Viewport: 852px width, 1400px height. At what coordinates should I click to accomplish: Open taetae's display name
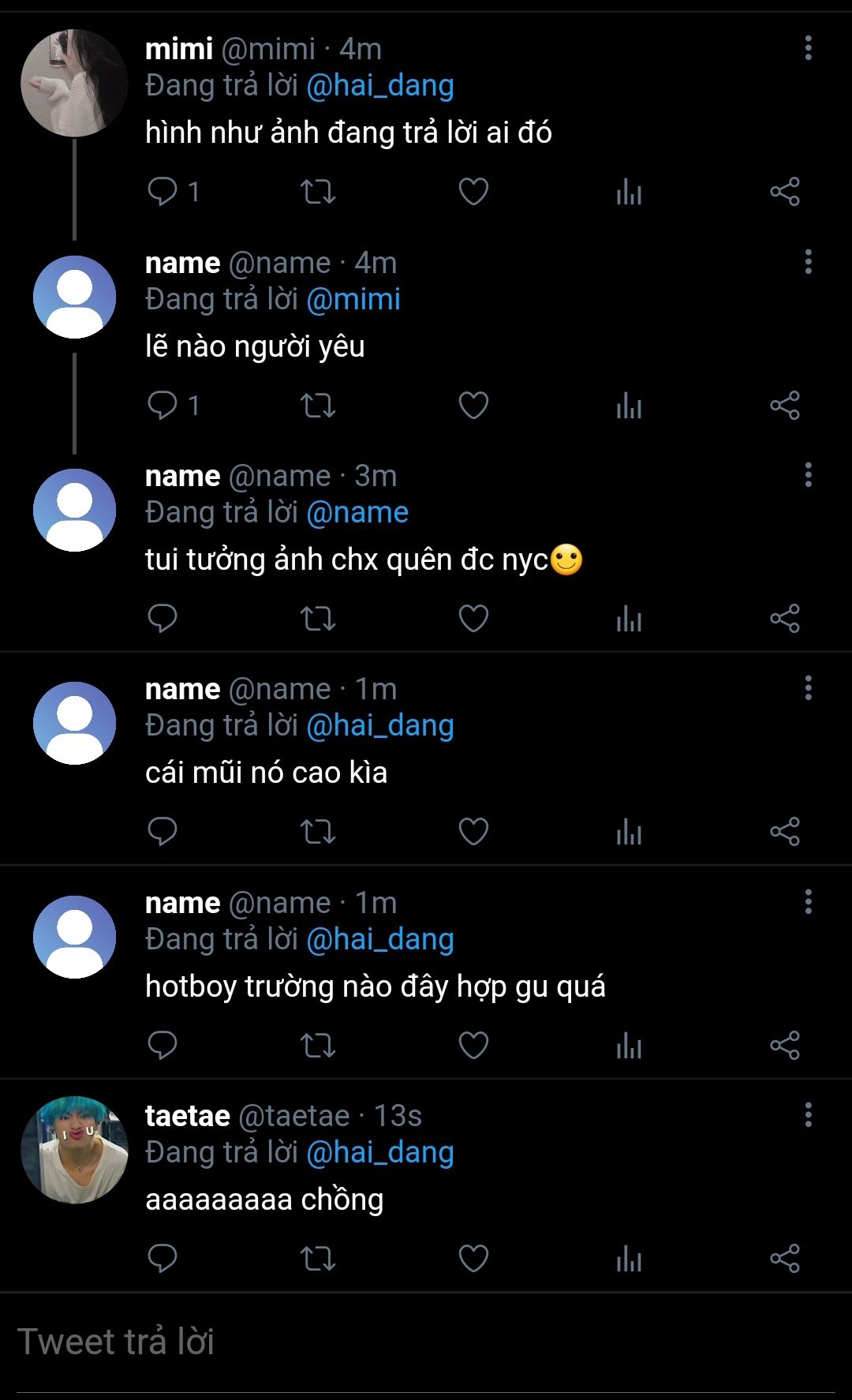click(187, 1116)
